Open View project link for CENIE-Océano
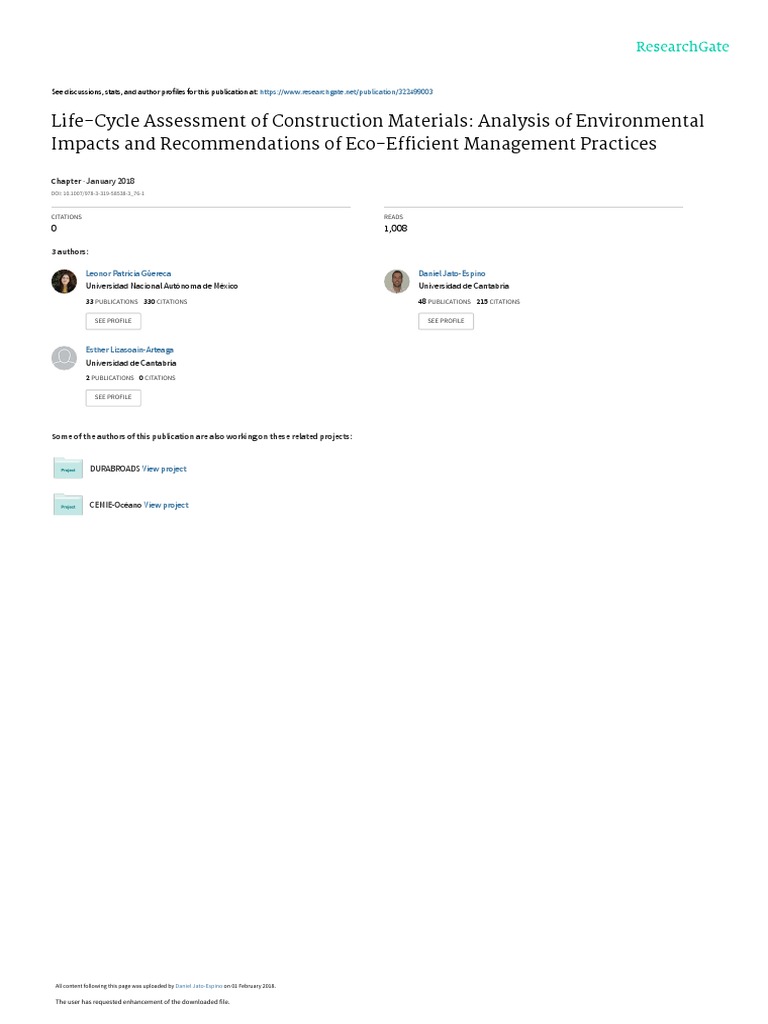 tap(166, 505)
